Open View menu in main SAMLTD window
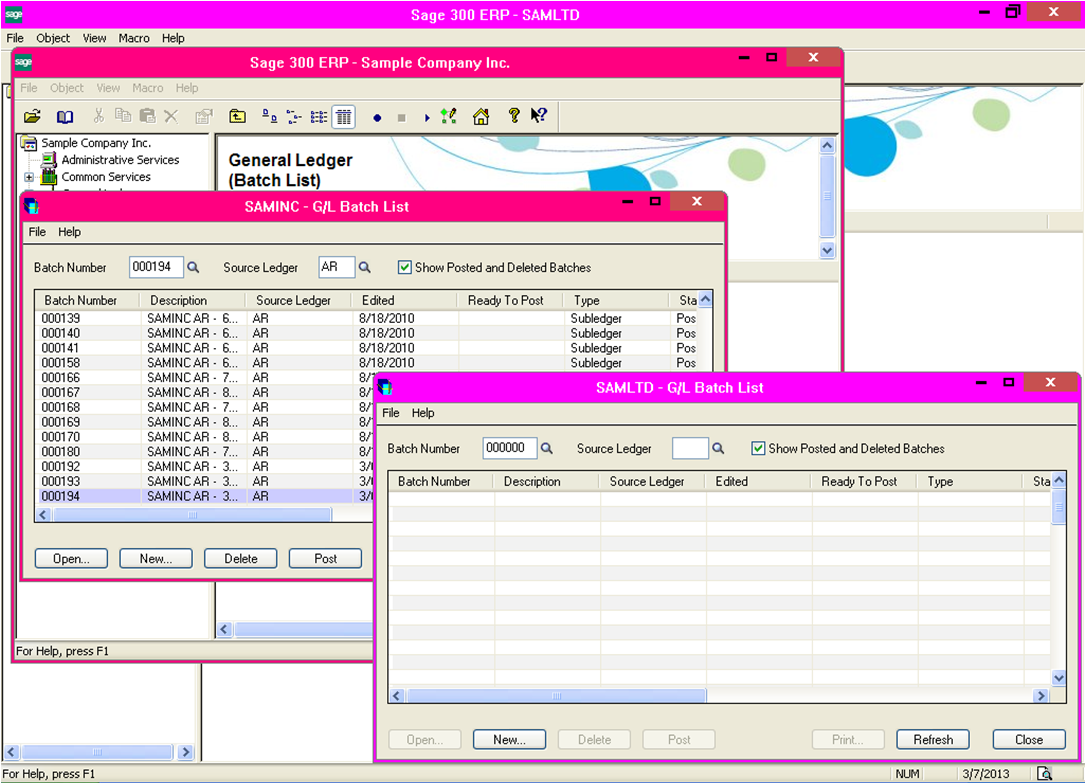The image size is (1087, 783). [x=94, y=38]
